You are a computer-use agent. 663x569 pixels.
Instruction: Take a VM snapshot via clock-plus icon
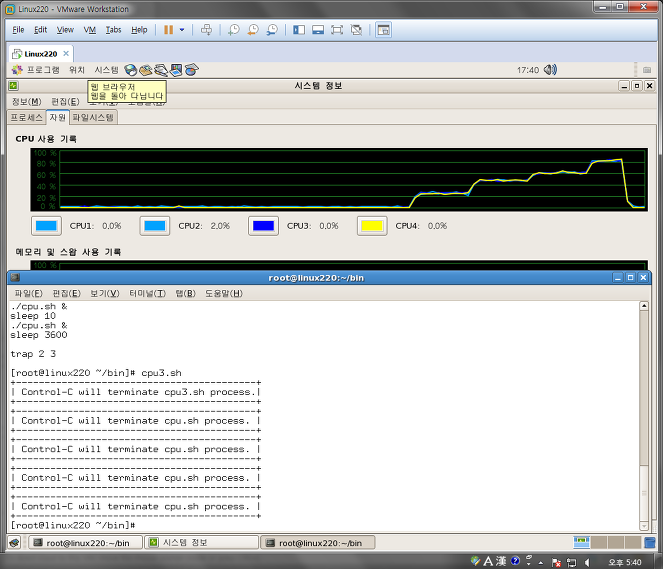234,30
